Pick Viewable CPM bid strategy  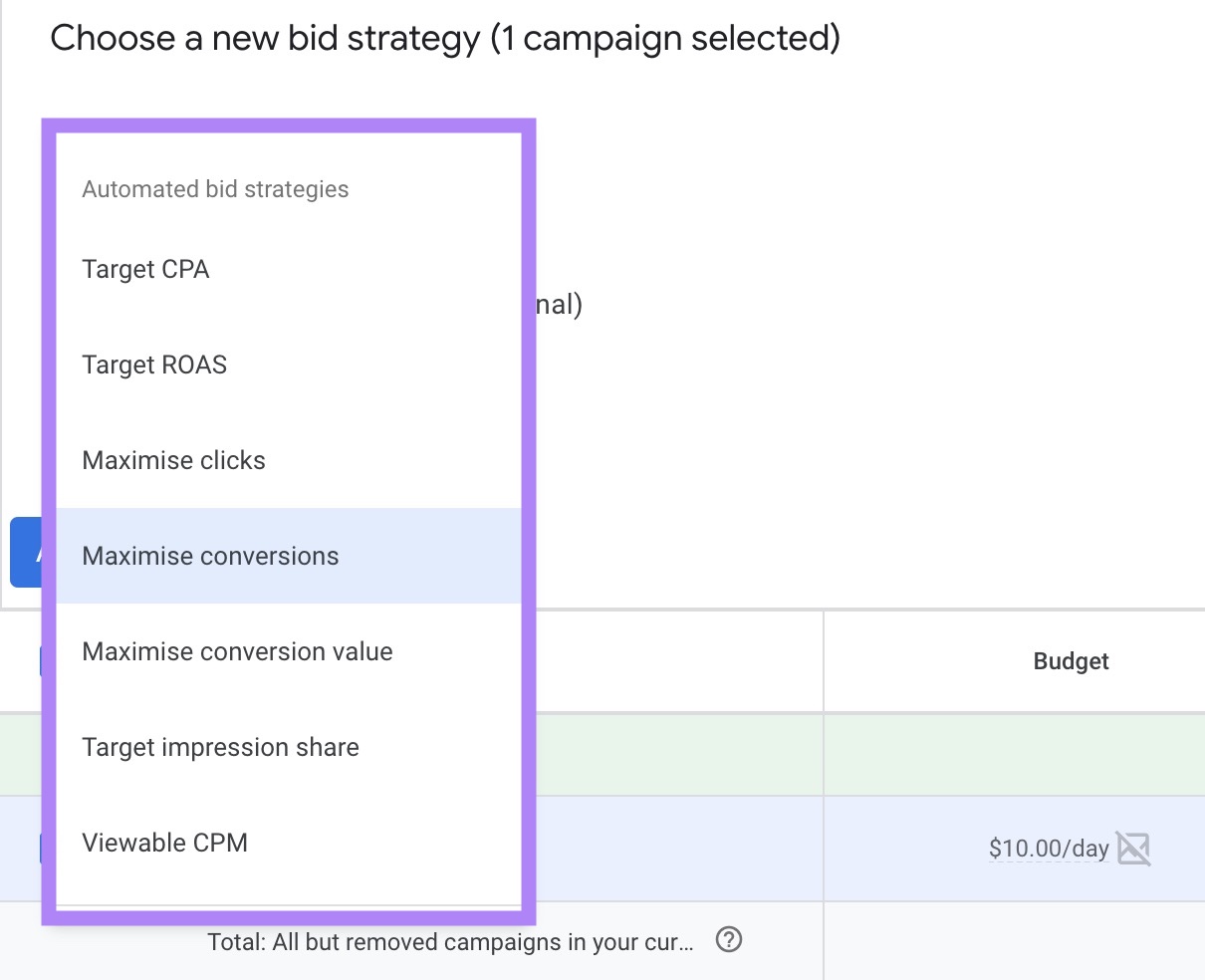tap(165, 843)
